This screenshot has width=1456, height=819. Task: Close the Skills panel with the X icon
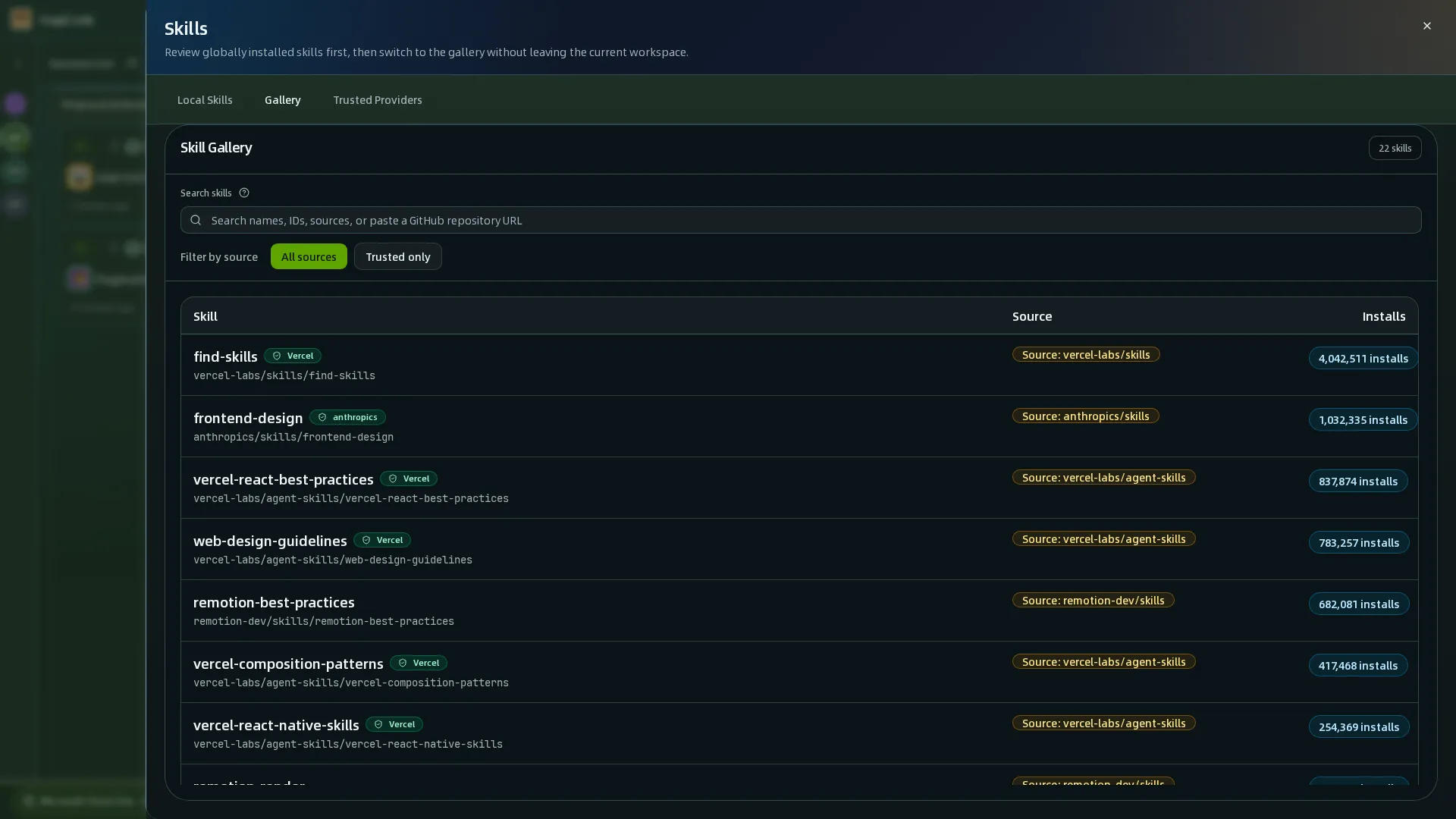1426,26
